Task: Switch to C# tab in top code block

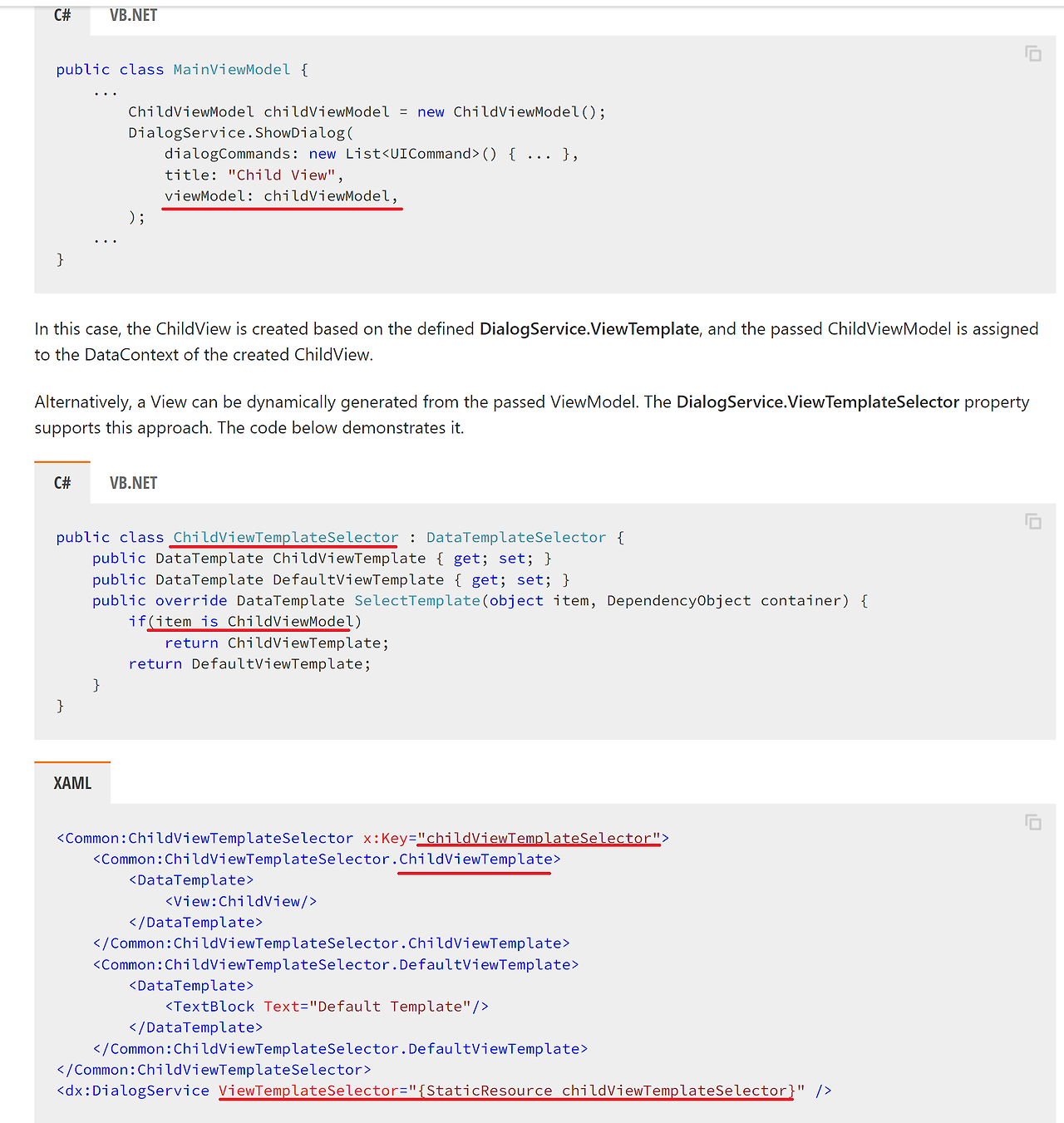Action: [62, 15]
